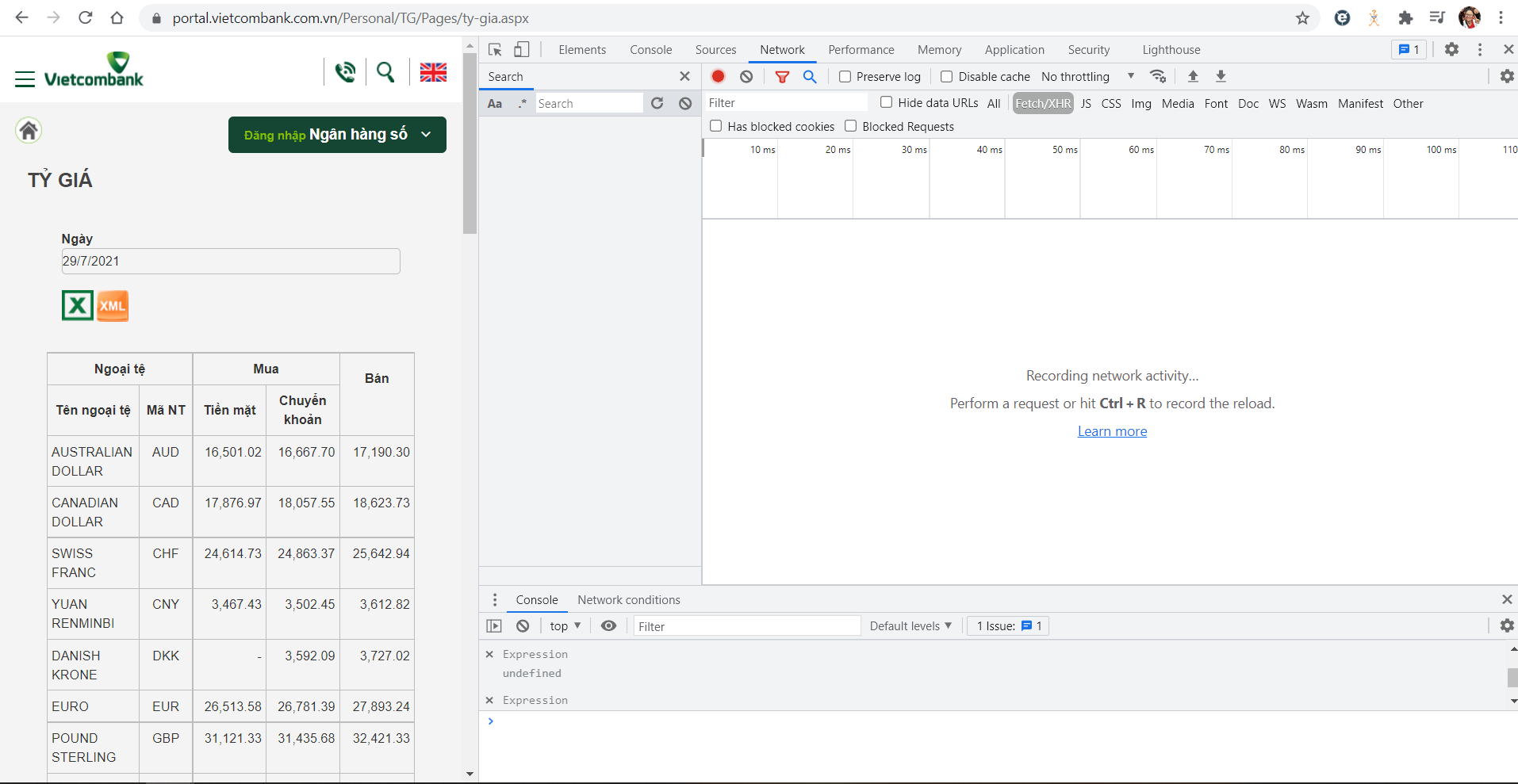This screenshot has height=784, width=1518.
Task: Stop recording the network log
Action: coord(718,76)
